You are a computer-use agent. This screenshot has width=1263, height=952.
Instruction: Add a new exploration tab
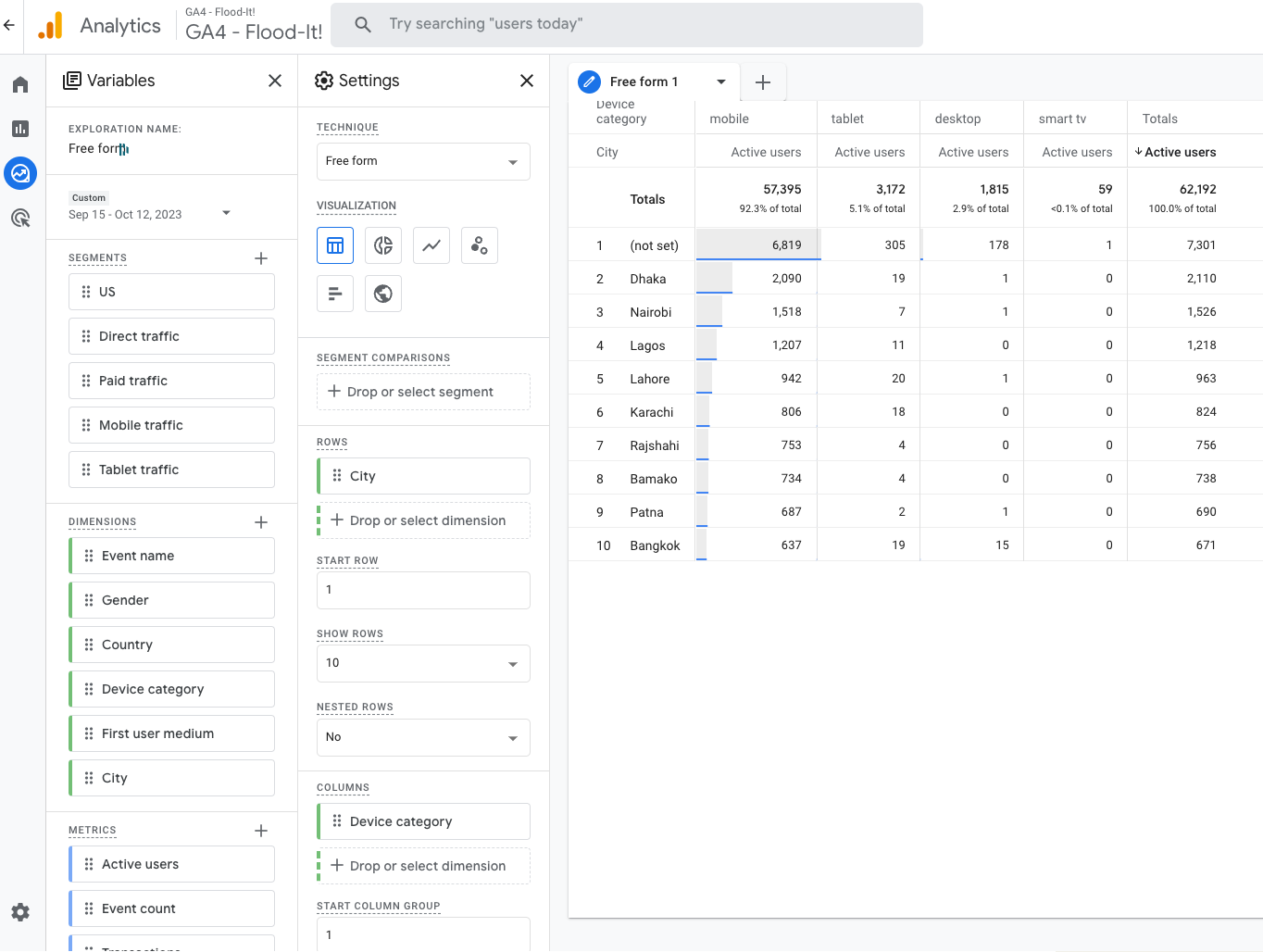(x=763, y=82)
